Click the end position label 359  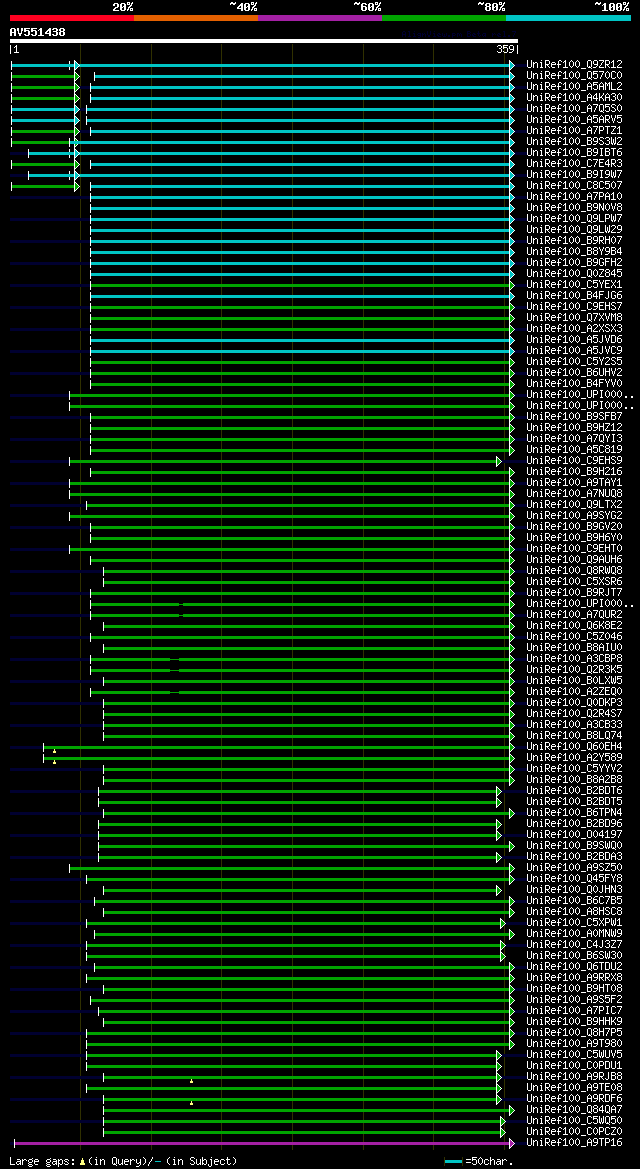click(x=505, y=49)
